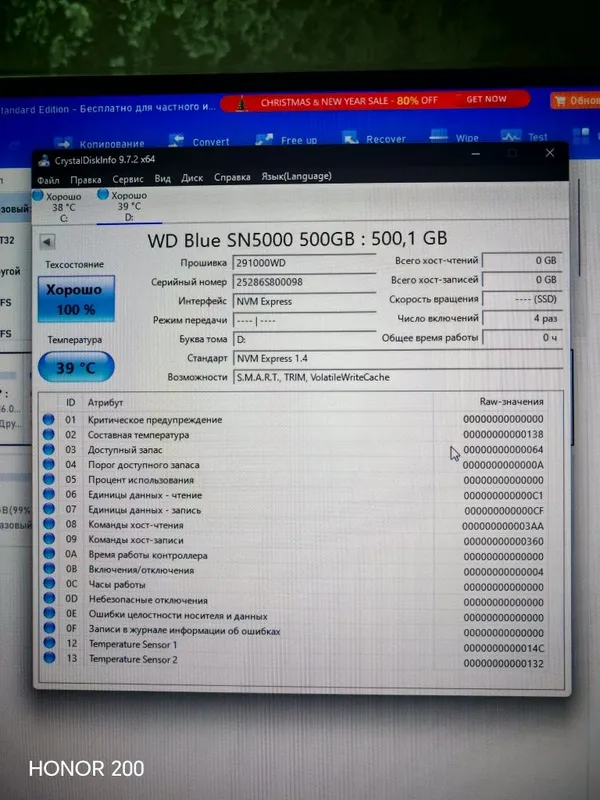Click the CrystalDiskInfo title bar app icon
Screen dimensions: 600x800
[44, 160]
